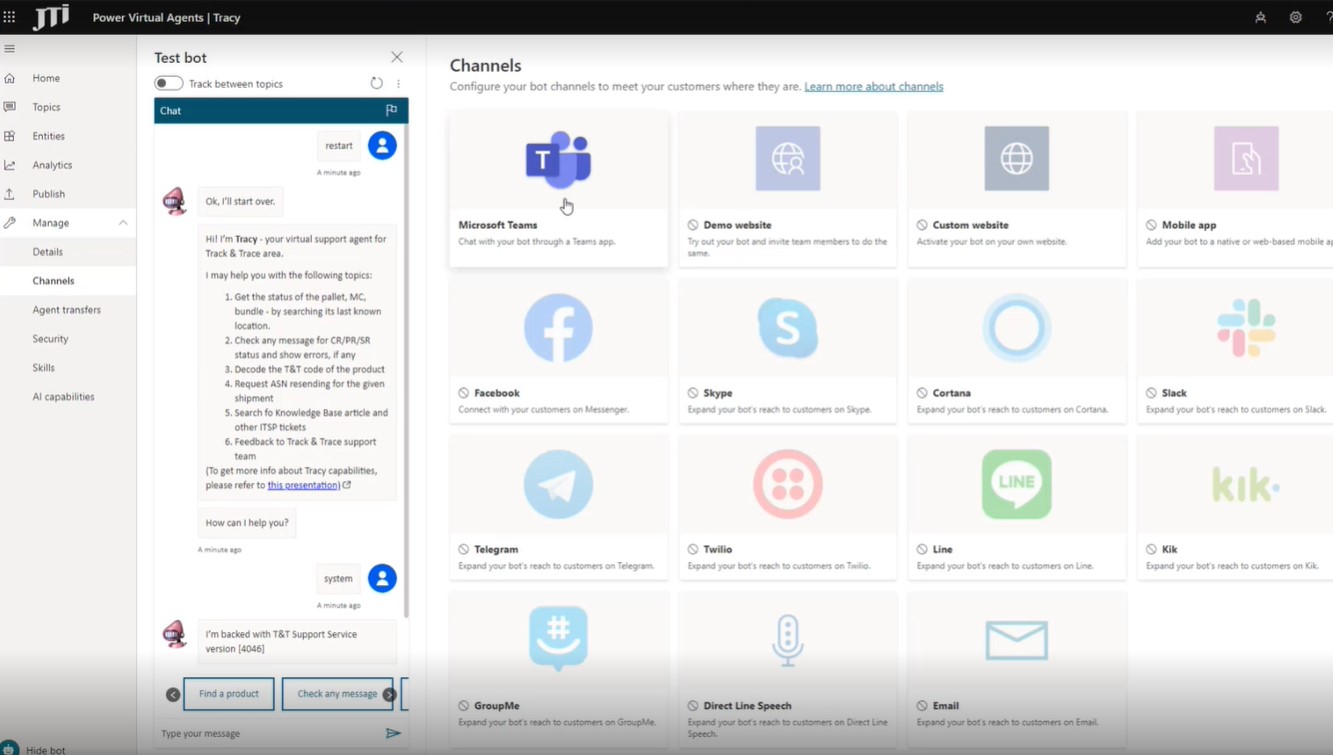1333x755 pixels.
Task: Click the JTI logo in header
Action: (51, 17)
